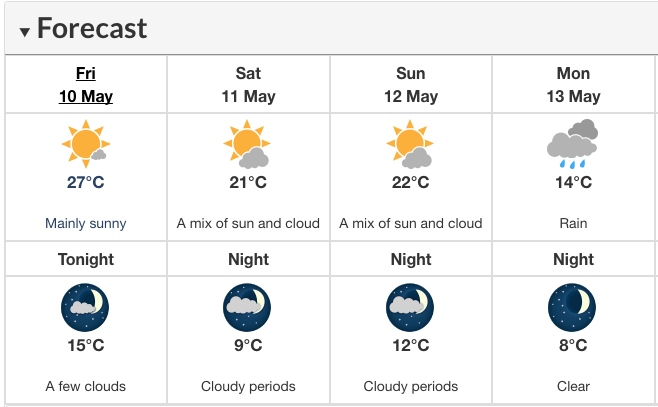Click the Rain description under Monday
Image resolution: width=658 pixels, height=407 pixels.
pos(573,223)
